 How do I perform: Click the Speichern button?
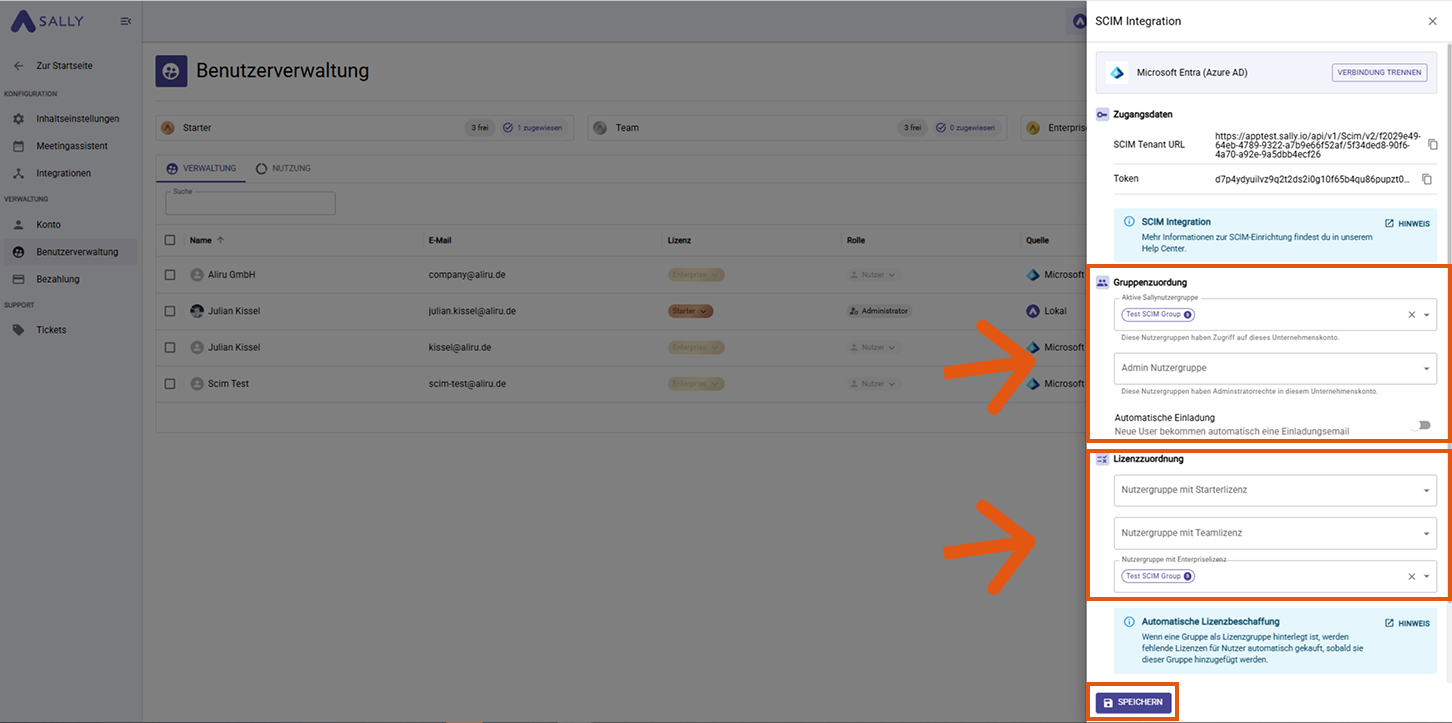[x=1133, y=703]
